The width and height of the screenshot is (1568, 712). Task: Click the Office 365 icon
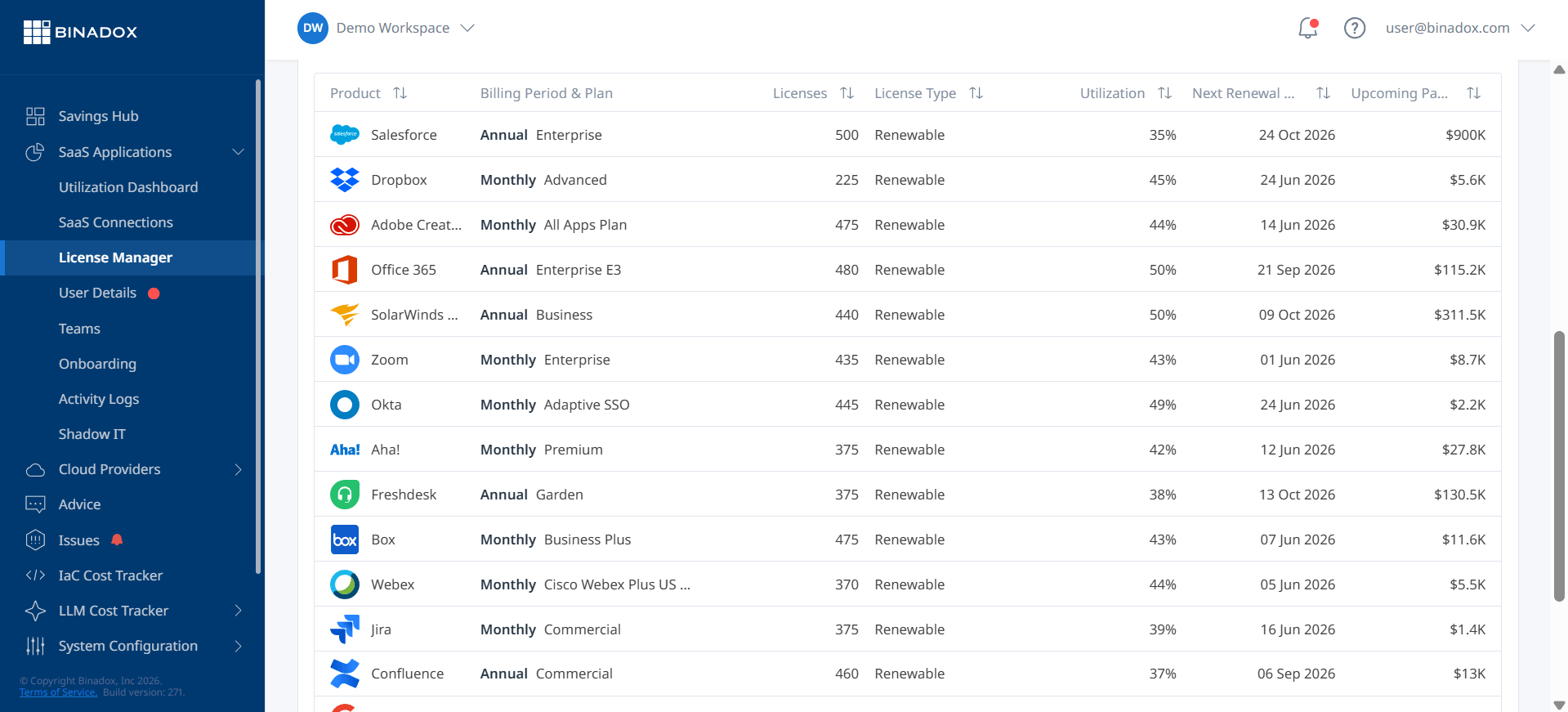click(345, 270)
